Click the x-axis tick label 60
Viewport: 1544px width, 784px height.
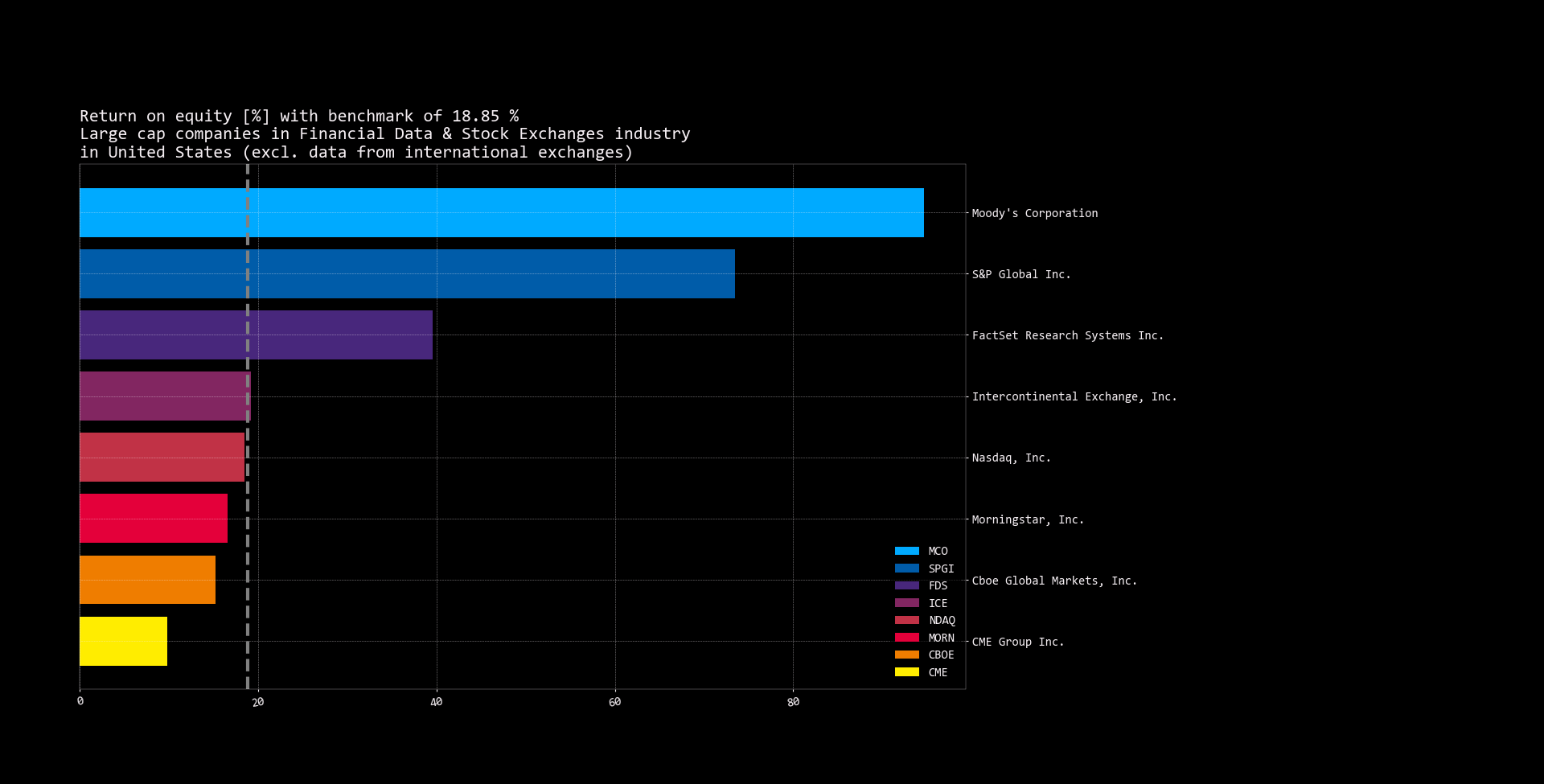click(x=615, y=702)
